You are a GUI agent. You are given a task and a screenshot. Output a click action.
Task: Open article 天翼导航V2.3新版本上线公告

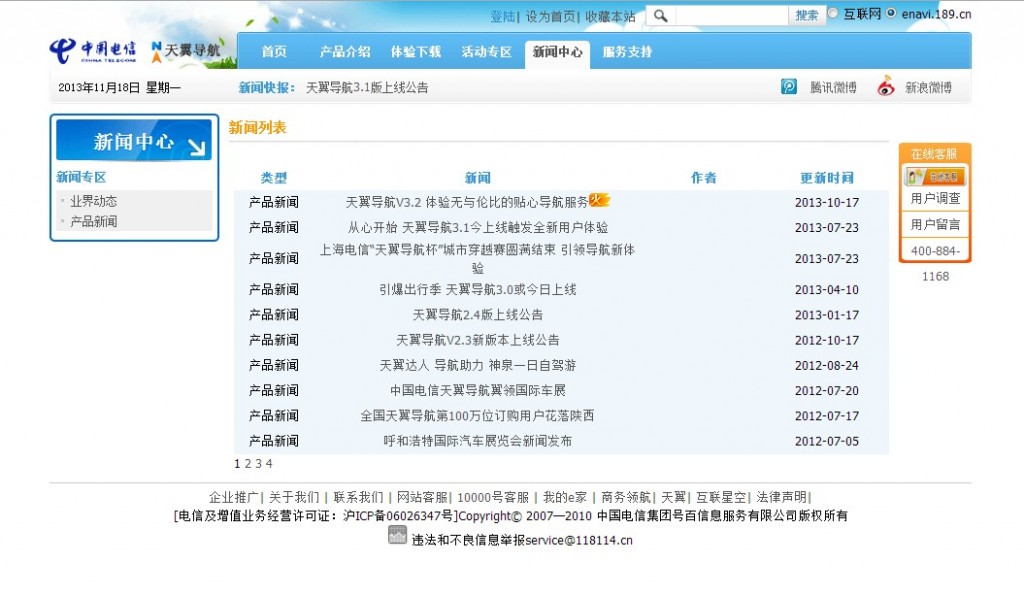click(477, 340)
